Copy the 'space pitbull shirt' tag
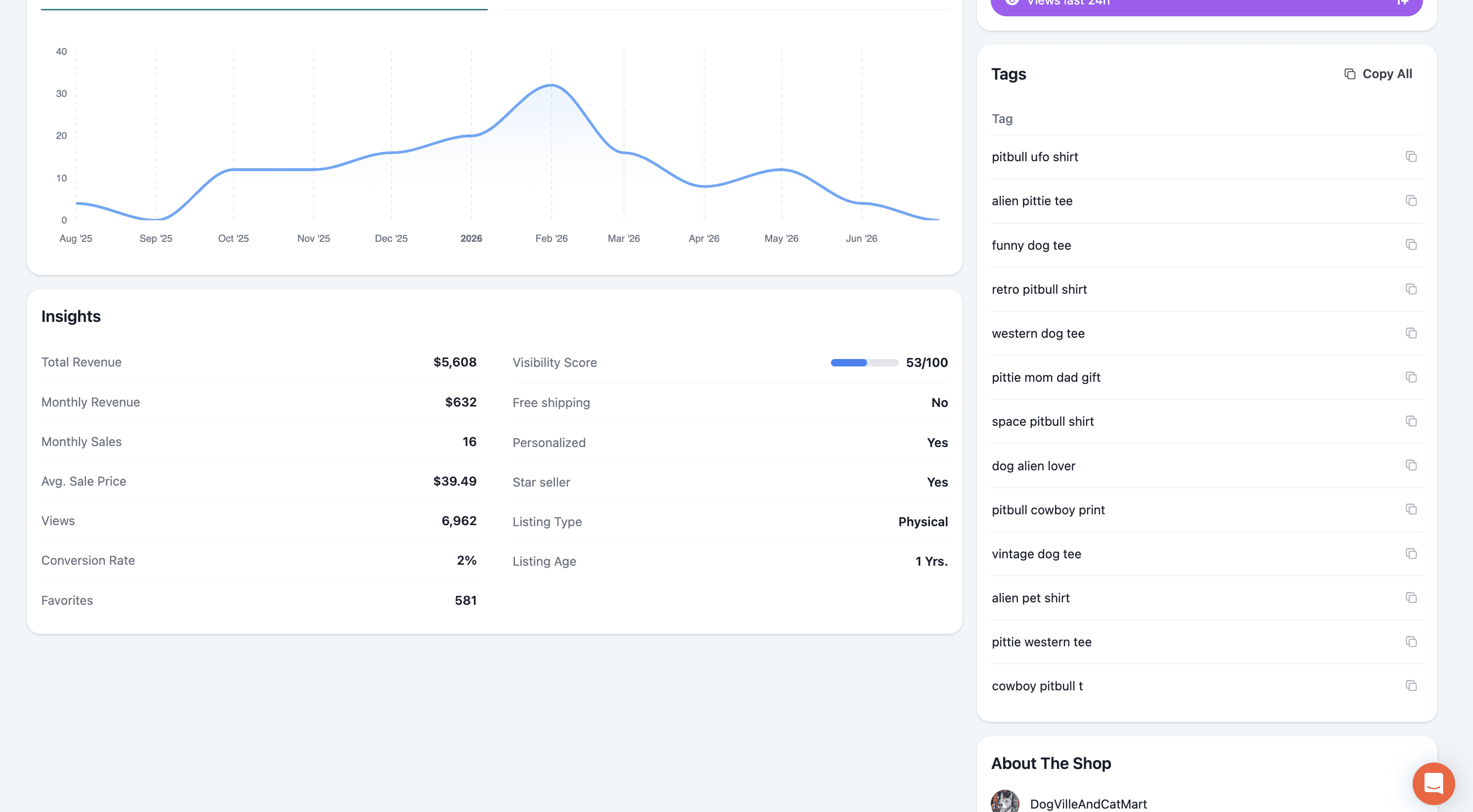The width and height of the screenshot is (1473, 812). [x=1411, y=421]
